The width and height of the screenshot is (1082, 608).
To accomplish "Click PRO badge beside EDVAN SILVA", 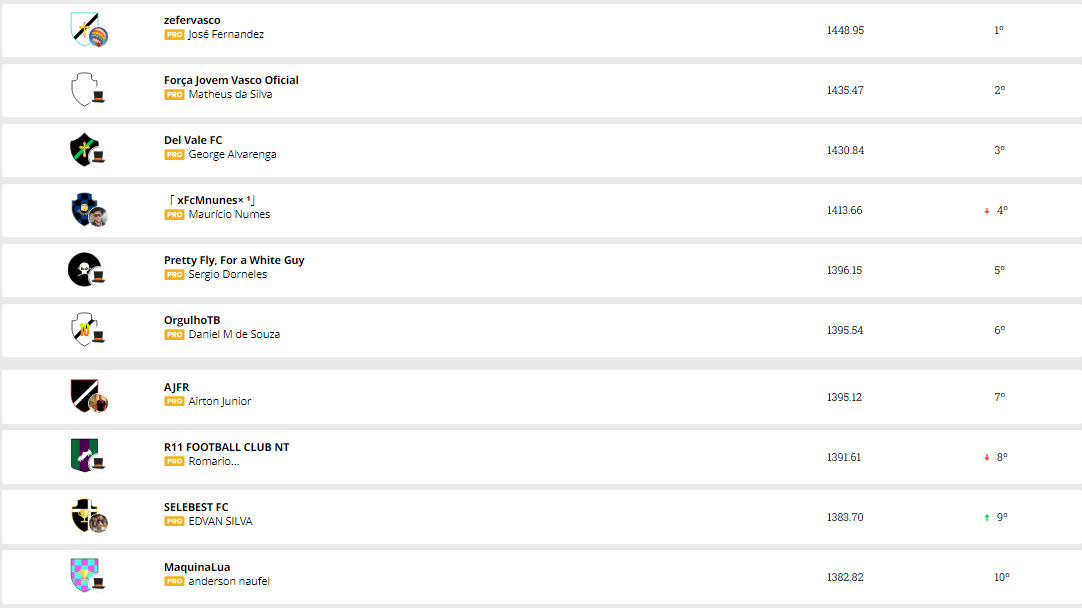I will (x=174, y=522).
